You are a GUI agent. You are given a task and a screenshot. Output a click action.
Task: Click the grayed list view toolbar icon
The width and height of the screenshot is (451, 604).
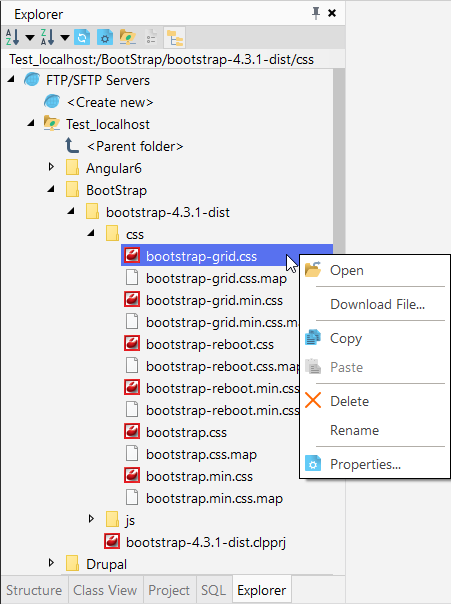click(x=151, y=38)
